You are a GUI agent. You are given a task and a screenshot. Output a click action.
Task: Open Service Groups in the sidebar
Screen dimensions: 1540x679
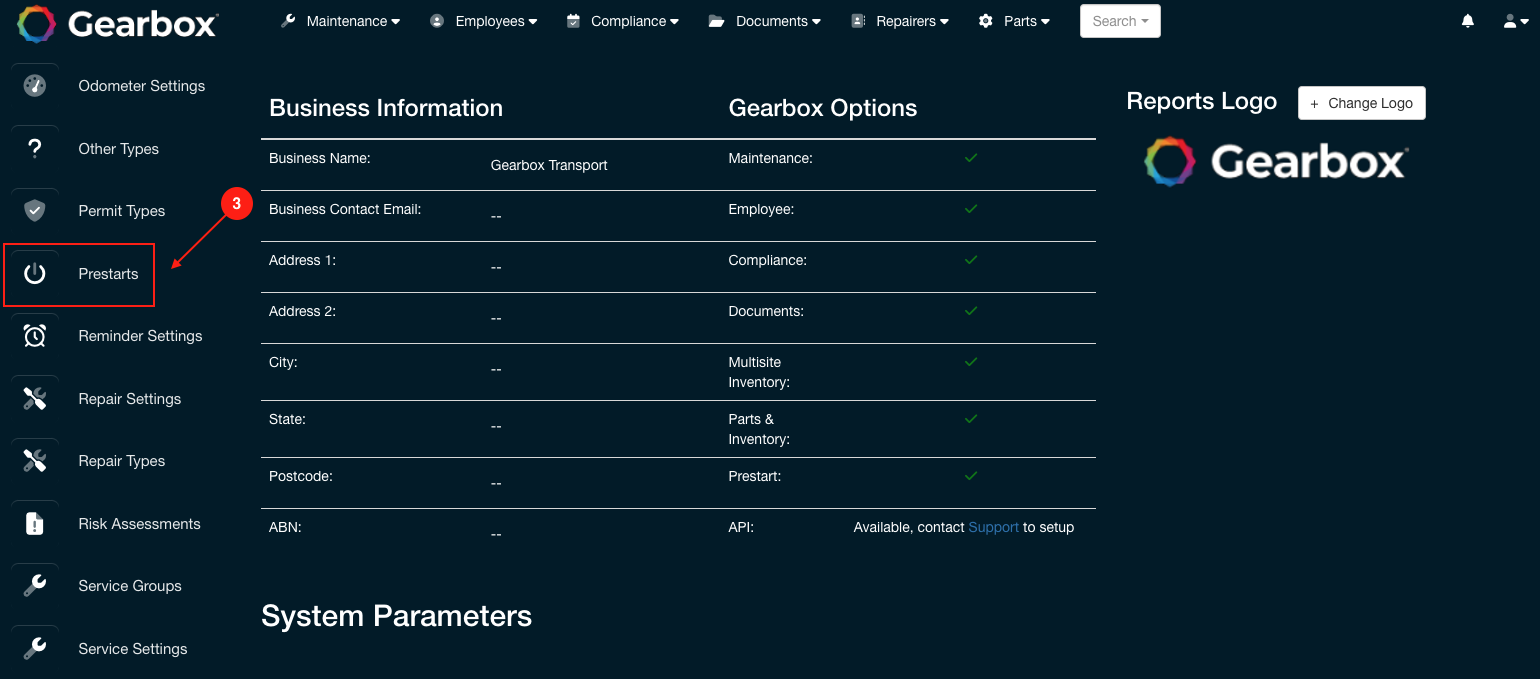130,586
